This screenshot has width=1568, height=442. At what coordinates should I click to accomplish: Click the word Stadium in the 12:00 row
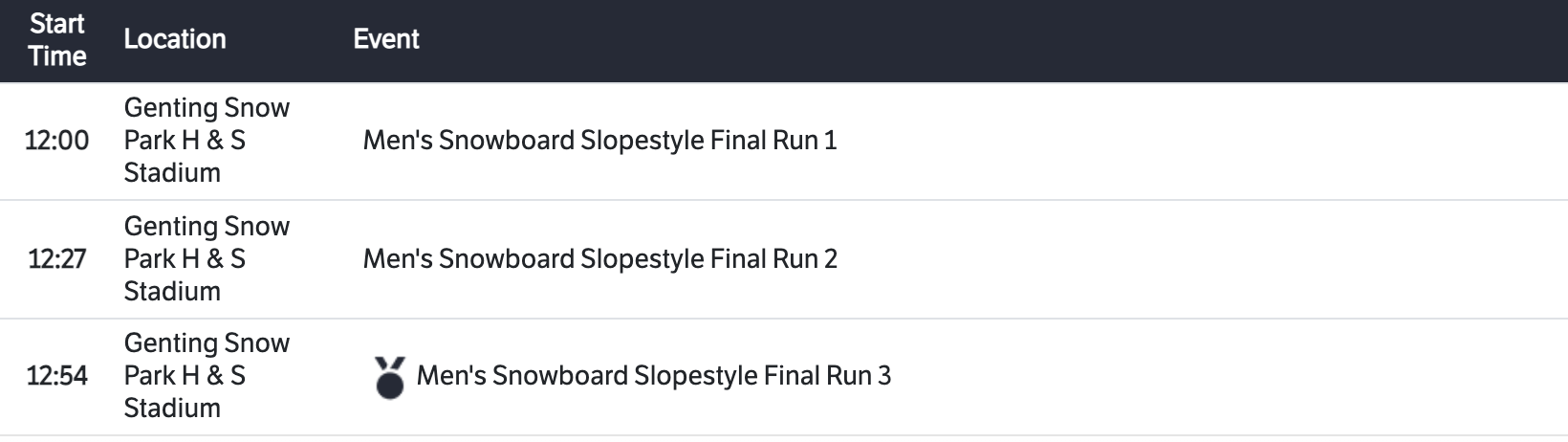click(172, 173)
